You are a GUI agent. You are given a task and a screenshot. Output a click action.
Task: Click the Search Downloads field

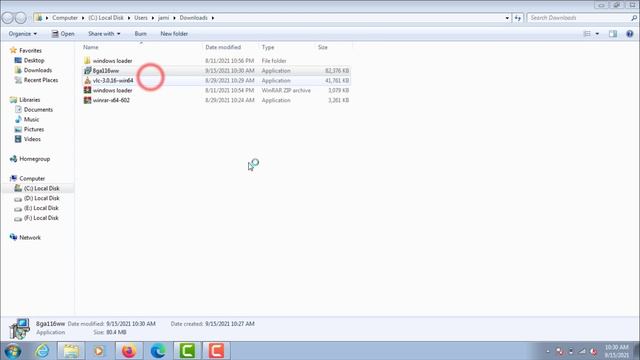pyautogui.click(x=579, y=18)
